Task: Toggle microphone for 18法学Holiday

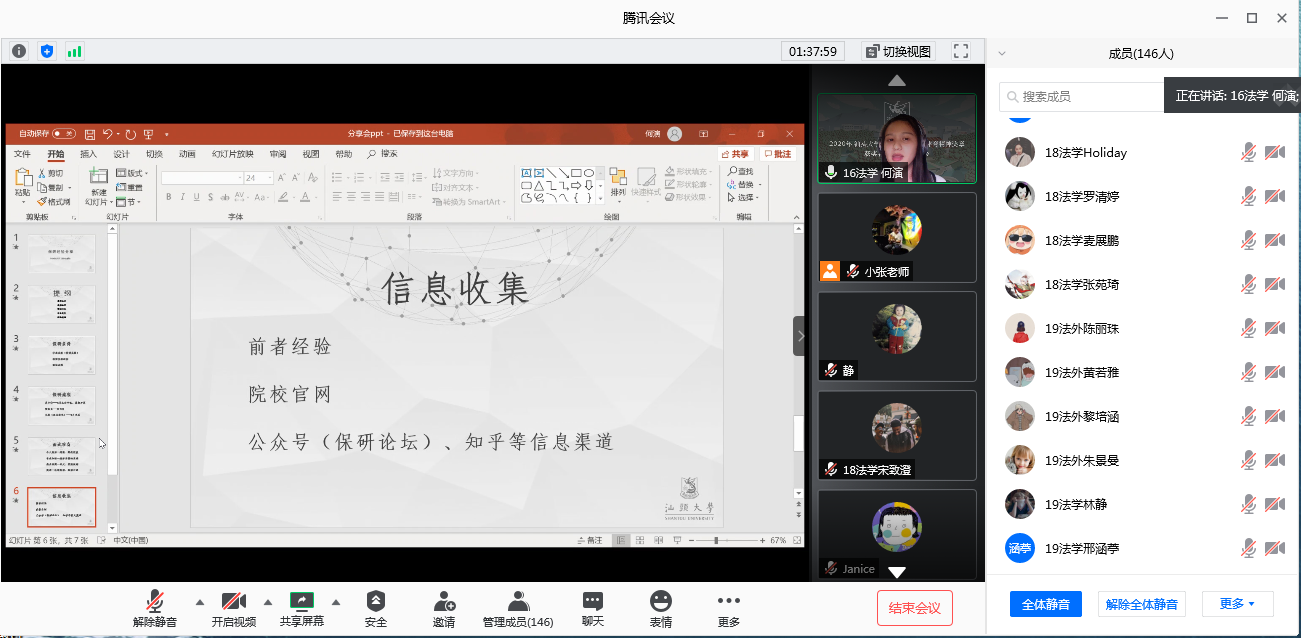Action: point(1248,153)
